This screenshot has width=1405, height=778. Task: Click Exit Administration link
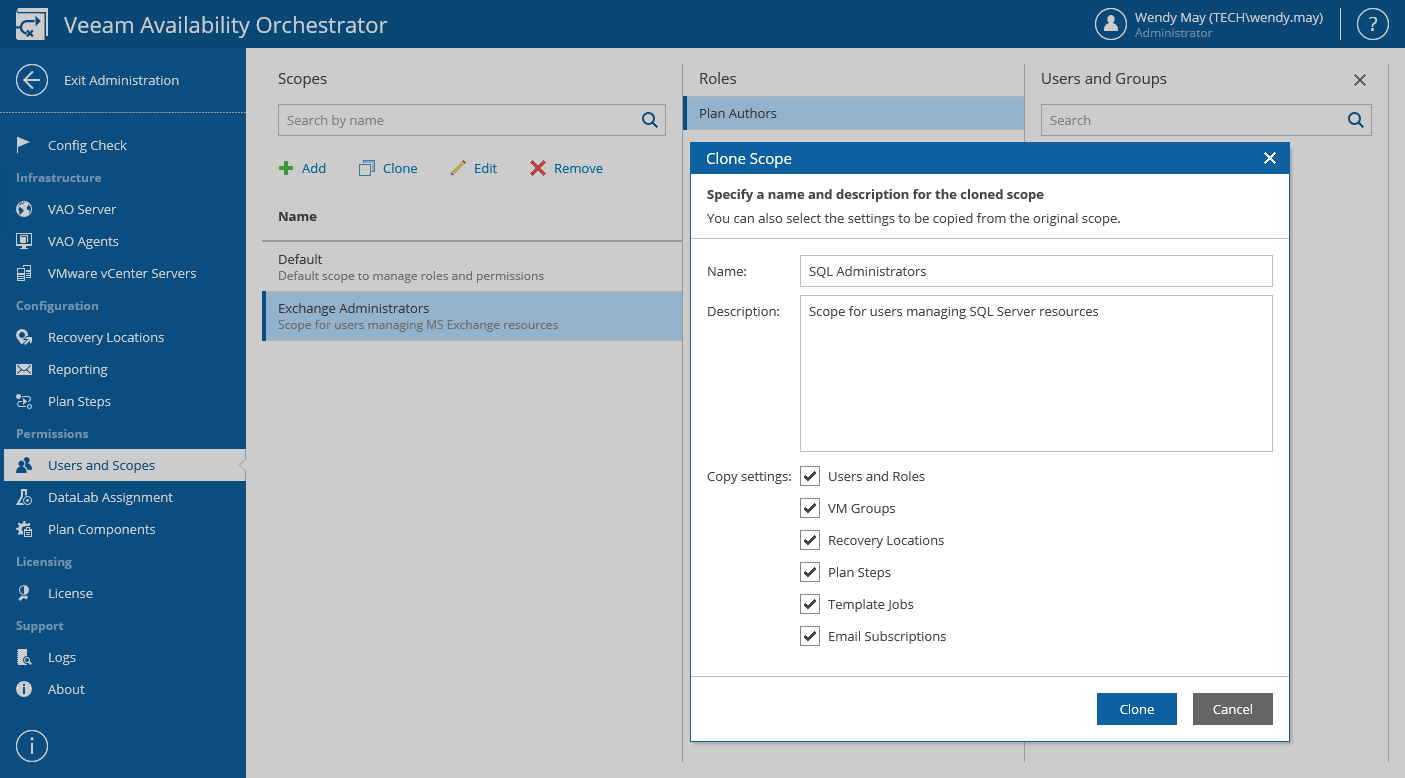tap(122, 80)
